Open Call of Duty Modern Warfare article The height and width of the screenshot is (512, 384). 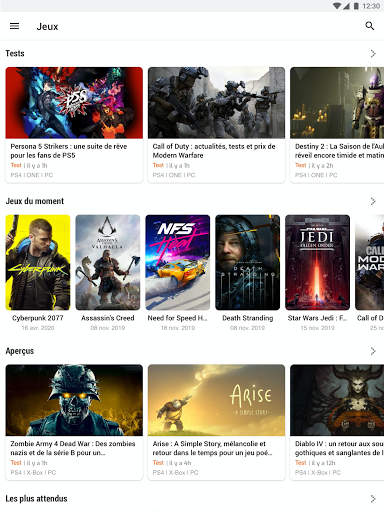[216, 125]
